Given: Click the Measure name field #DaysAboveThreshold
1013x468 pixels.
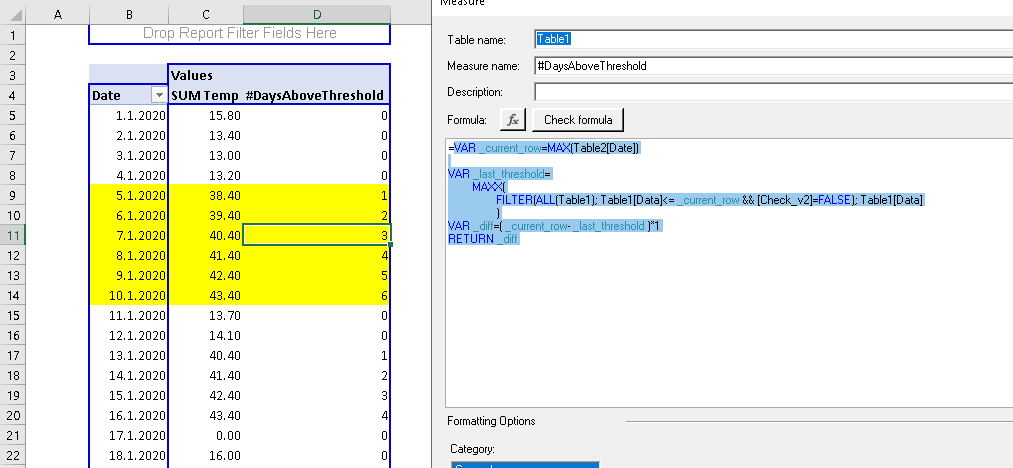Looking at the screenshot, I should [x=773, y=66].
